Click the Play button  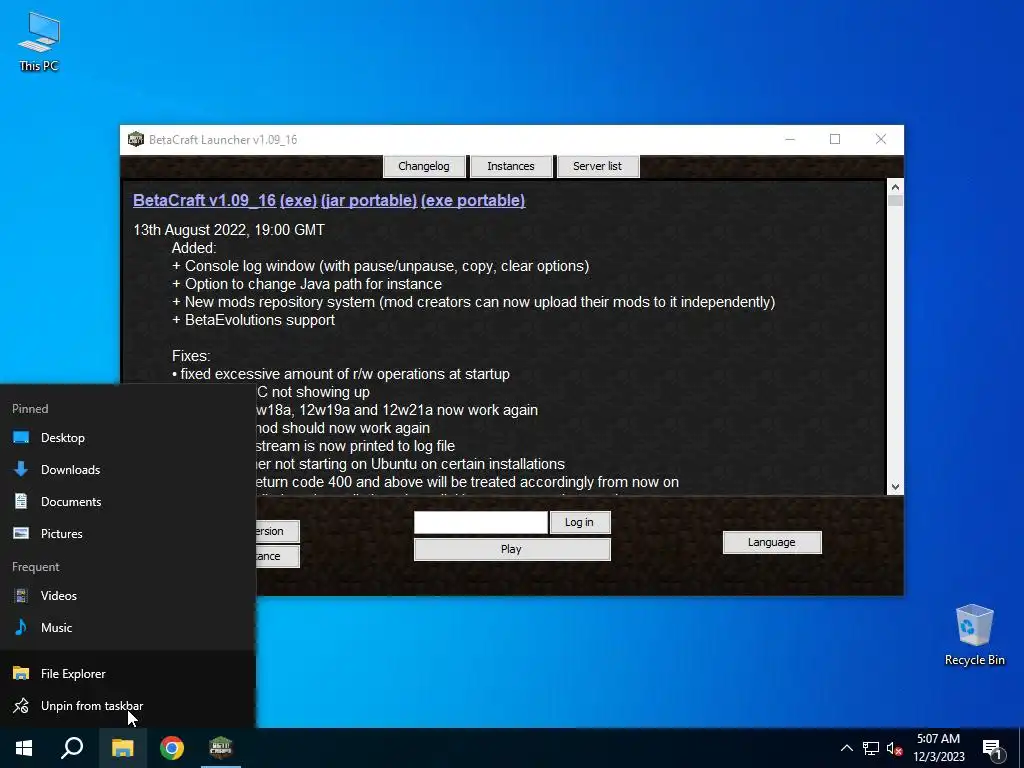pyautogui.click(x=512, y=549)
